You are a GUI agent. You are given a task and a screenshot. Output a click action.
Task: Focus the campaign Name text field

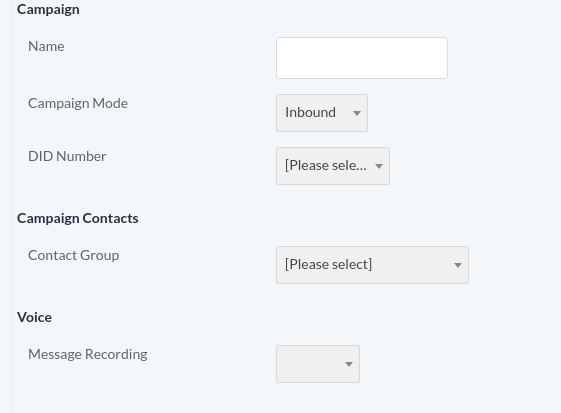(362, 58)
